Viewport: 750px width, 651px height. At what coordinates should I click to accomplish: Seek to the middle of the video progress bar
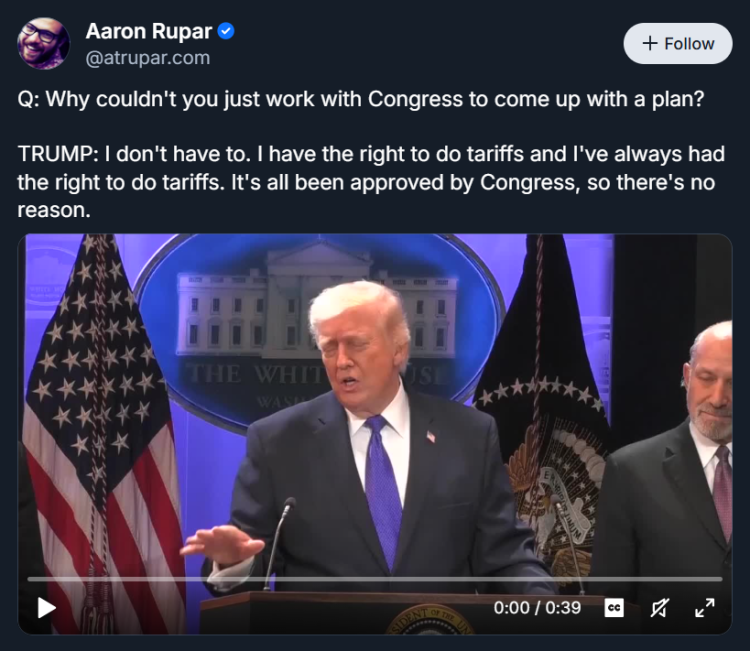click(x=375, y=579)
